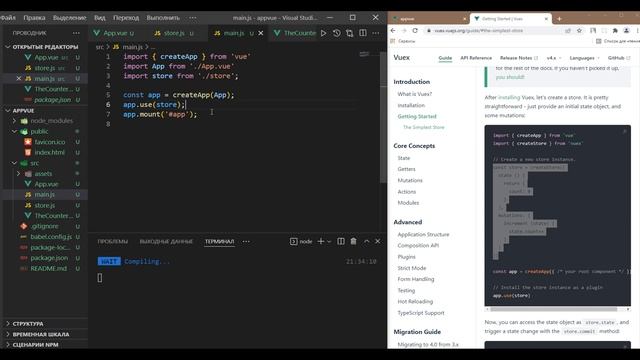Open the Release Notes link

click(x=519, y=58)
